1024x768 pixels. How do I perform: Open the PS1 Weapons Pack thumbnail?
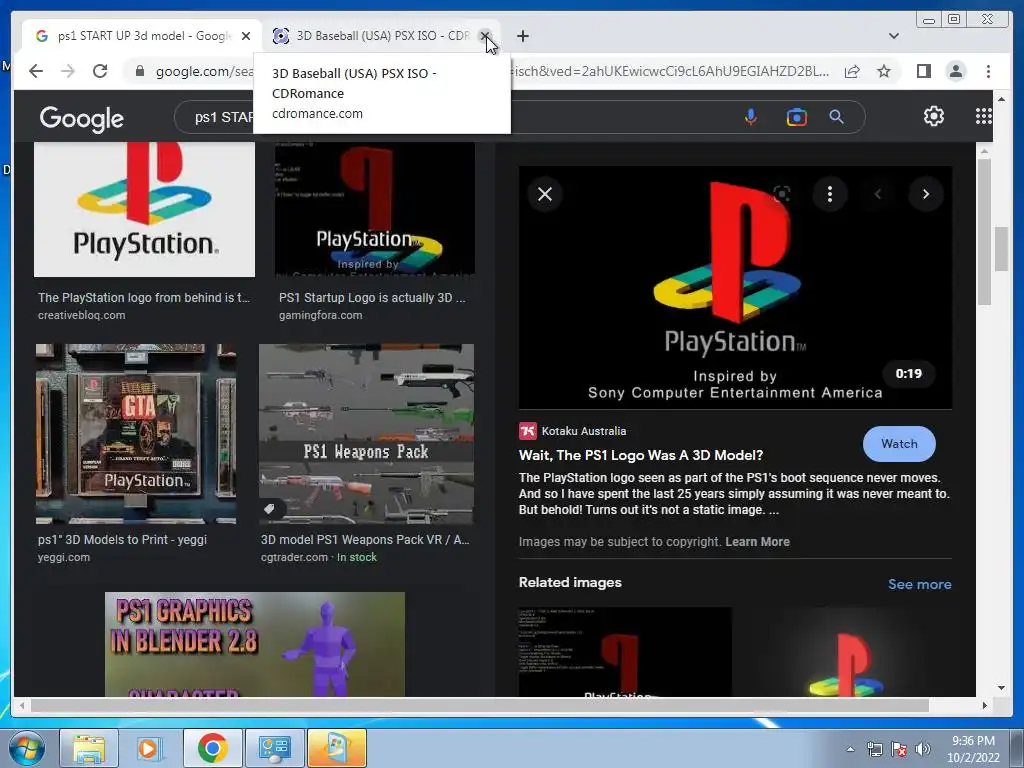click(366, 434)
